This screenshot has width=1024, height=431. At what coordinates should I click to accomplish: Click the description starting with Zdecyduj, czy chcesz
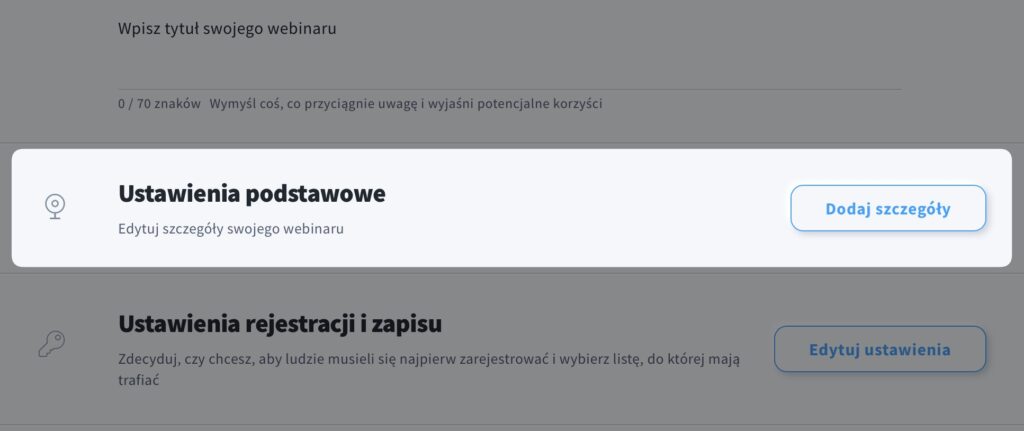[x=429, y=369]
